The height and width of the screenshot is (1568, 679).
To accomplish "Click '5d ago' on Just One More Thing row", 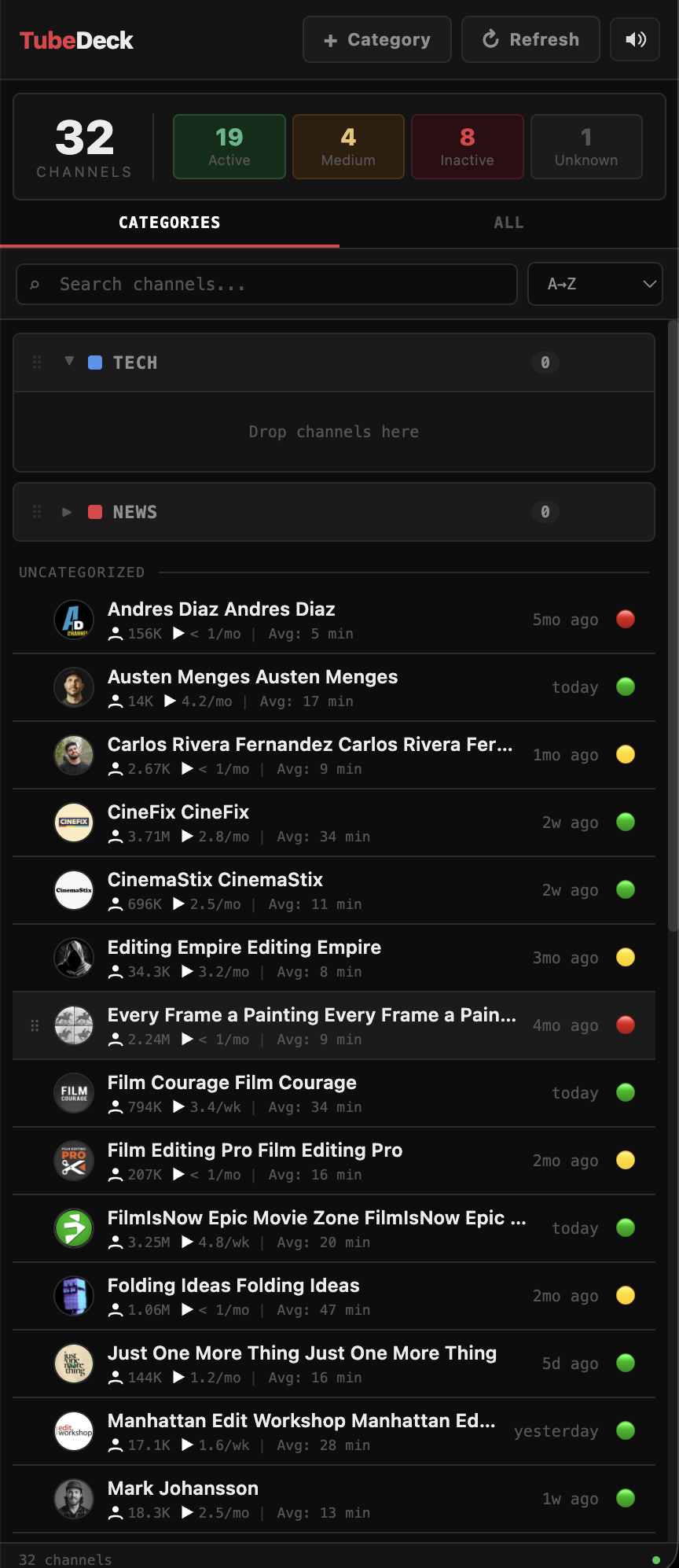I will point(571,1364).
